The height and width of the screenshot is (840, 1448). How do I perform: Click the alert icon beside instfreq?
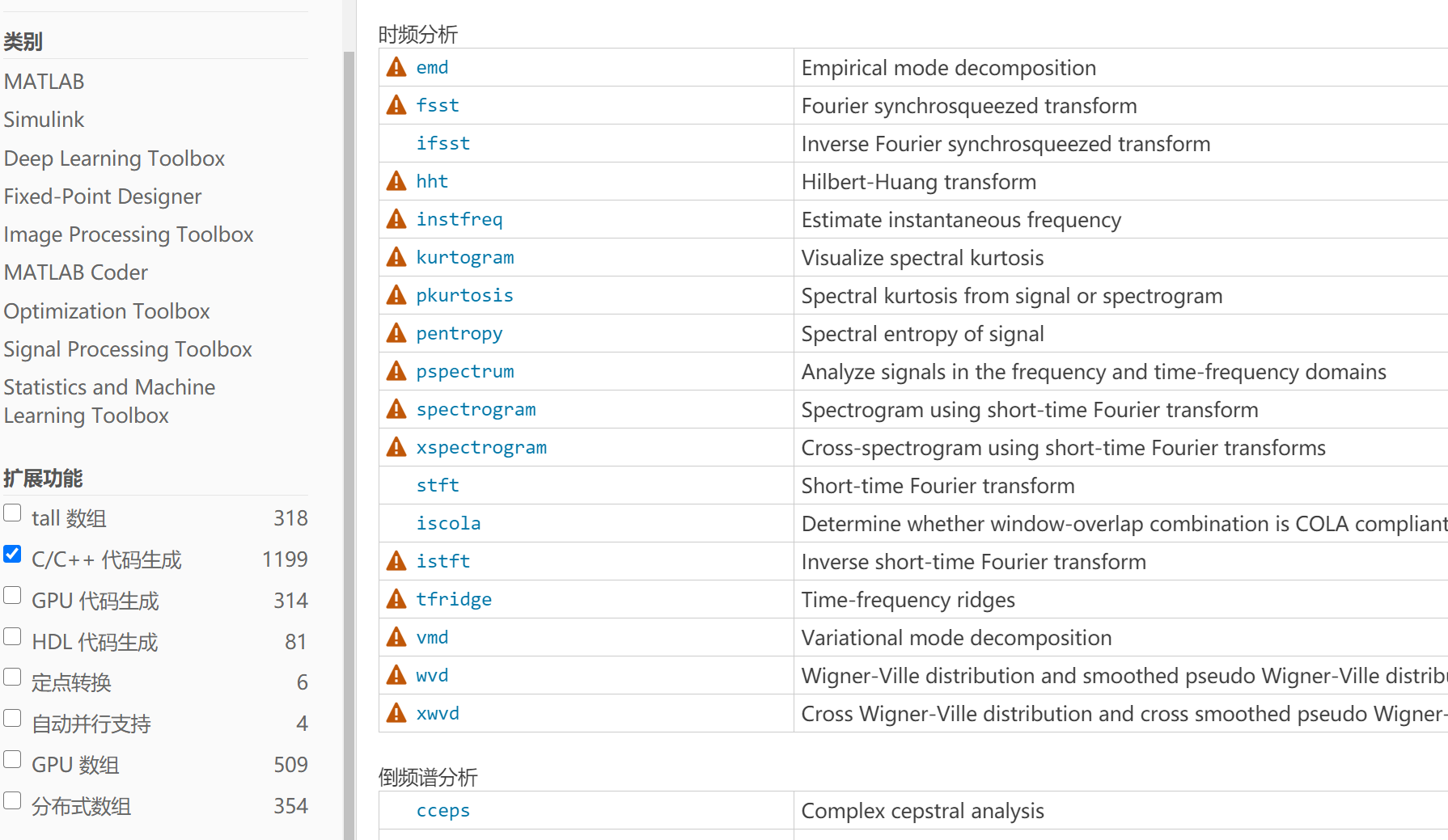tap(396, 219)
